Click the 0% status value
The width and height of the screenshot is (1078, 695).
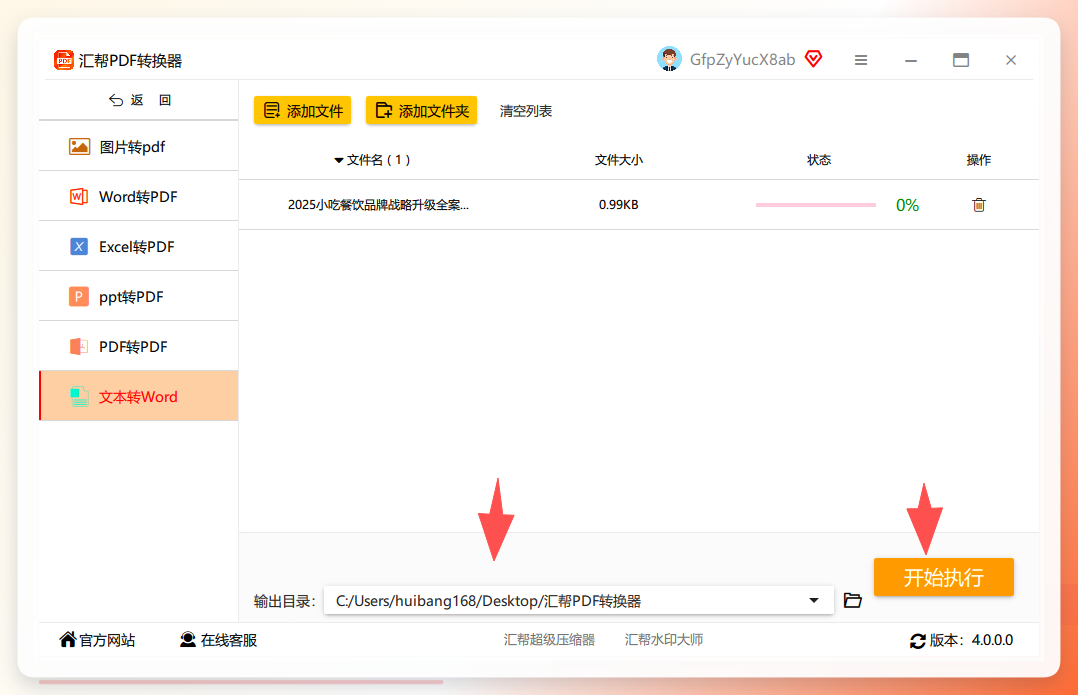click(908, 205)
